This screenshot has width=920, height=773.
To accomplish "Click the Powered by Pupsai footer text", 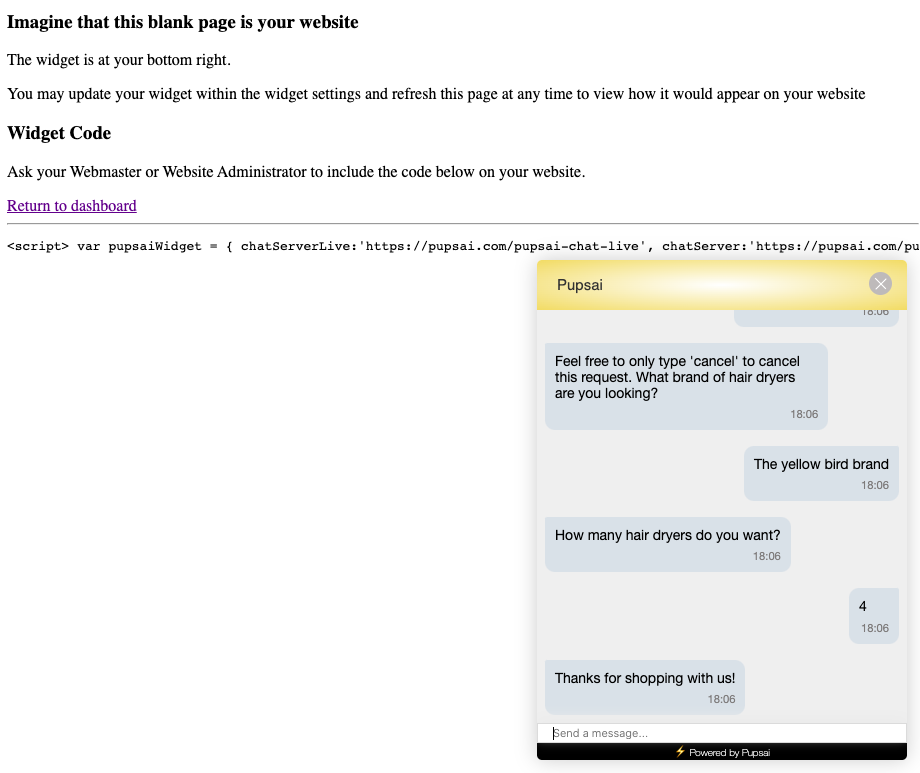I will click(729, 752).
